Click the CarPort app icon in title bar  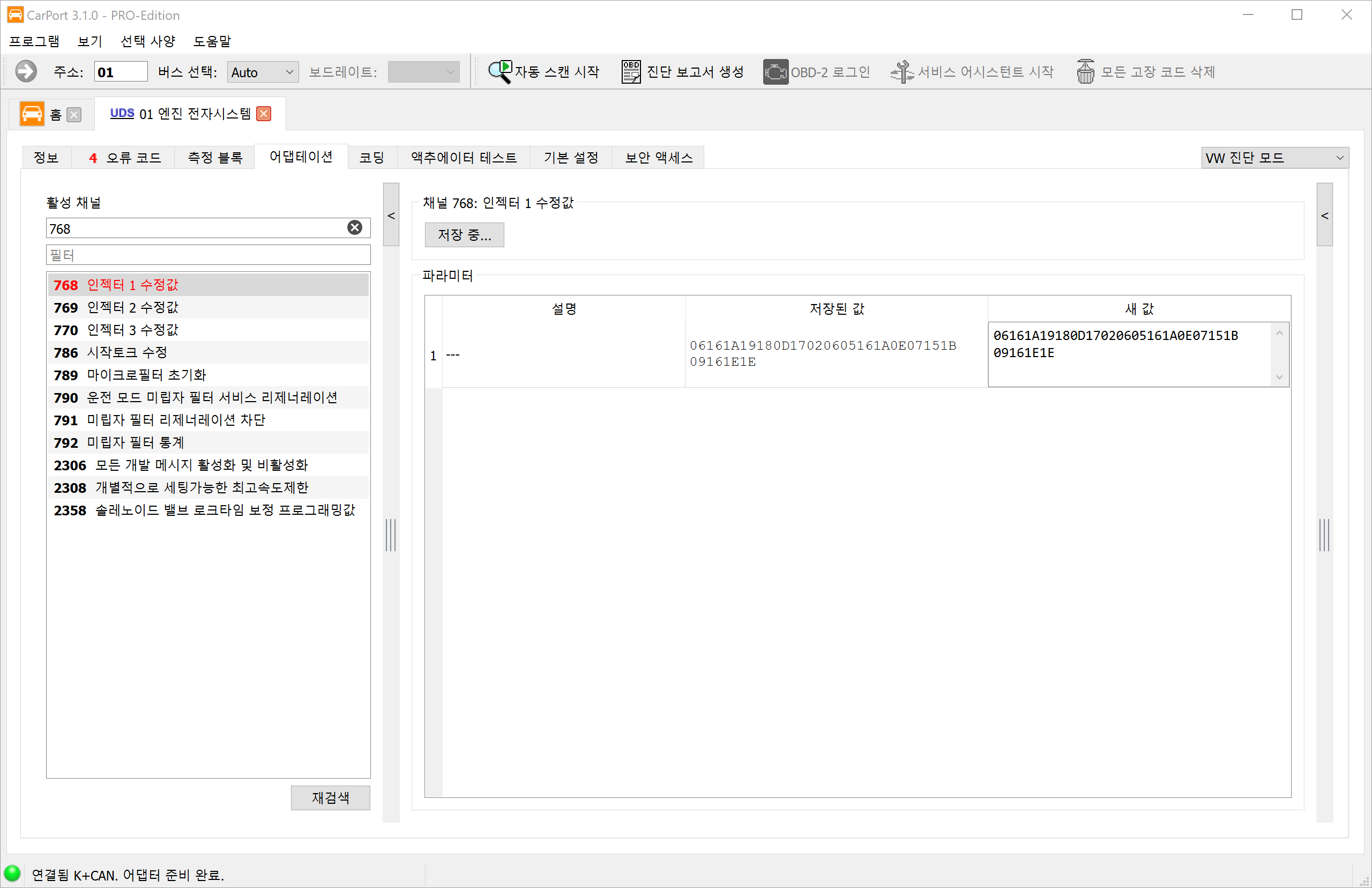(x=15, y=14)
